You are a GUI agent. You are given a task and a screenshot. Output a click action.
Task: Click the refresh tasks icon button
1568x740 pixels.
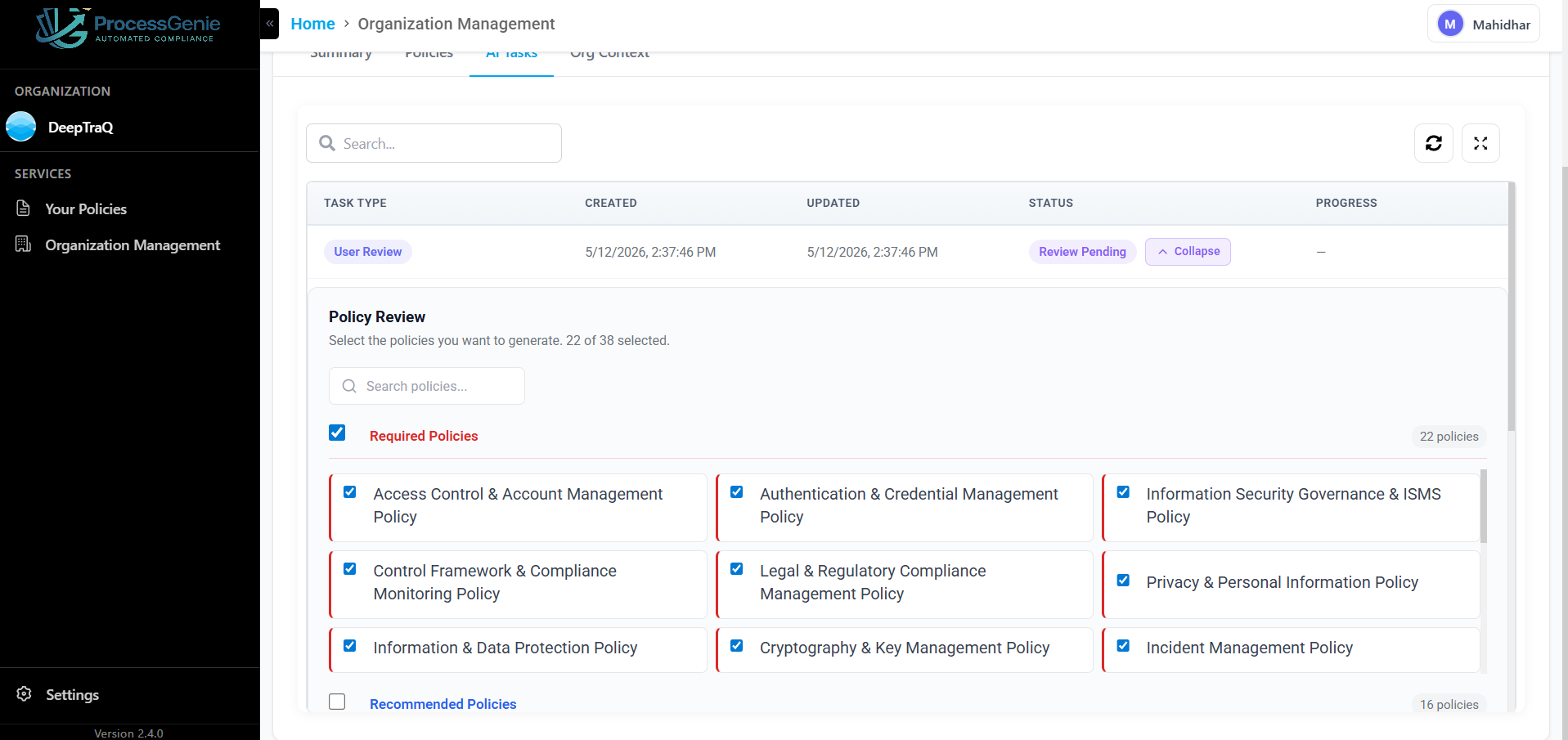[1433, 143]
